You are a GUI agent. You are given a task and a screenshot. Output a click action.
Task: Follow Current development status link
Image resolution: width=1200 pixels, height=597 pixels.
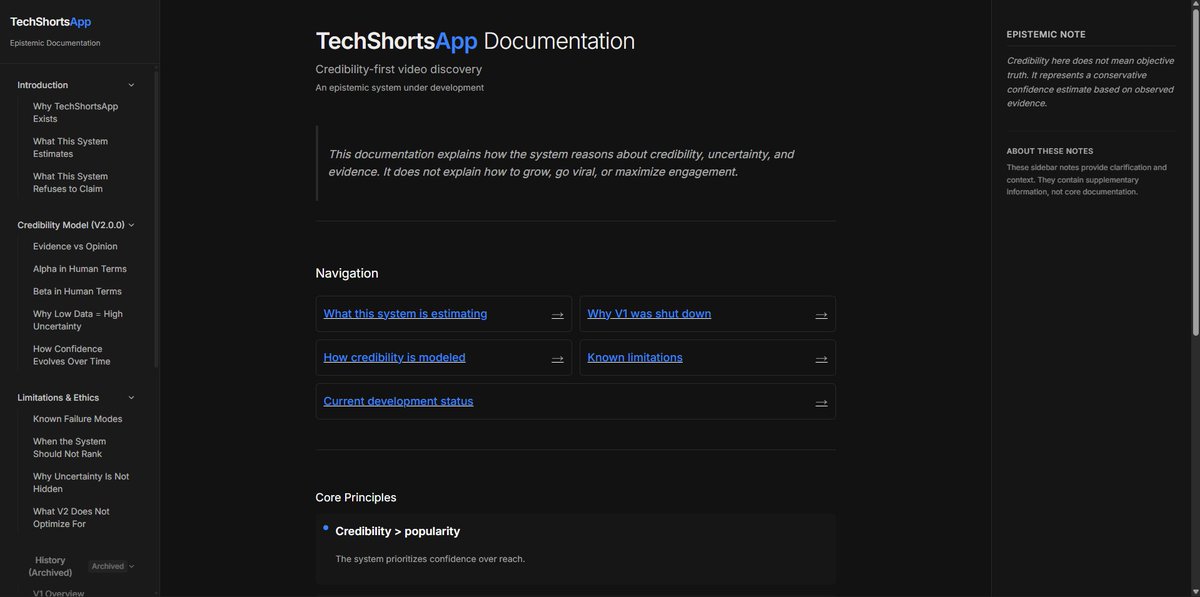(398, 401)
